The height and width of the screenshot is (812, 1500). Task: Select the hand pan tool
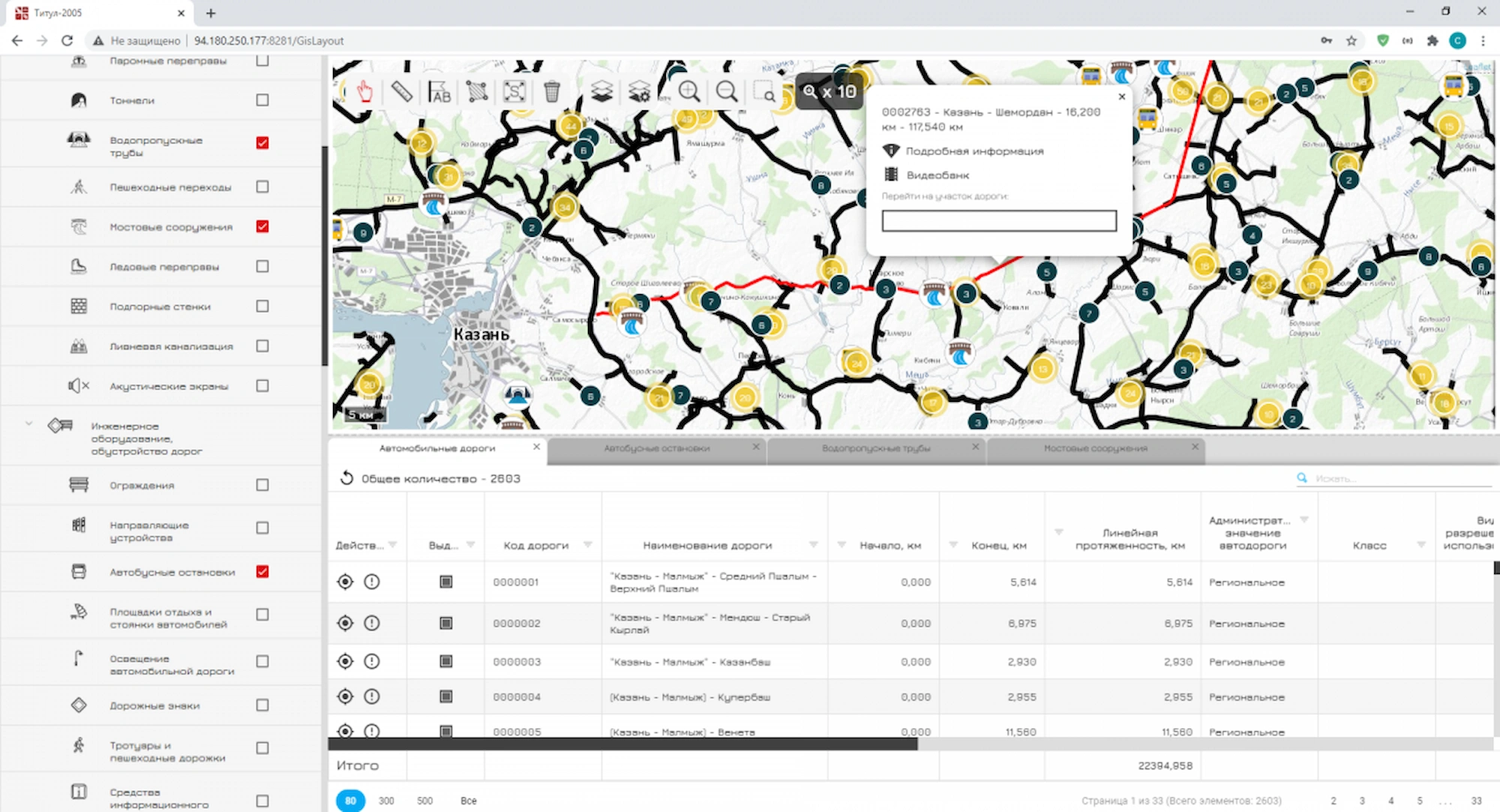click(x=364, y=92)
